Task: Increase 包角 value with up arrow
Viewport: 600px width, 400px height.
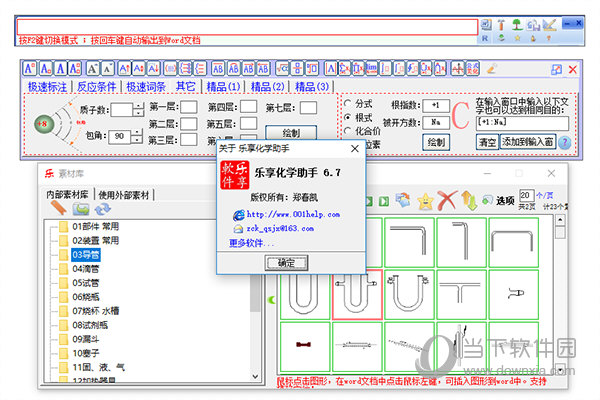Action: pyautogui.click(x=137, y=132)
